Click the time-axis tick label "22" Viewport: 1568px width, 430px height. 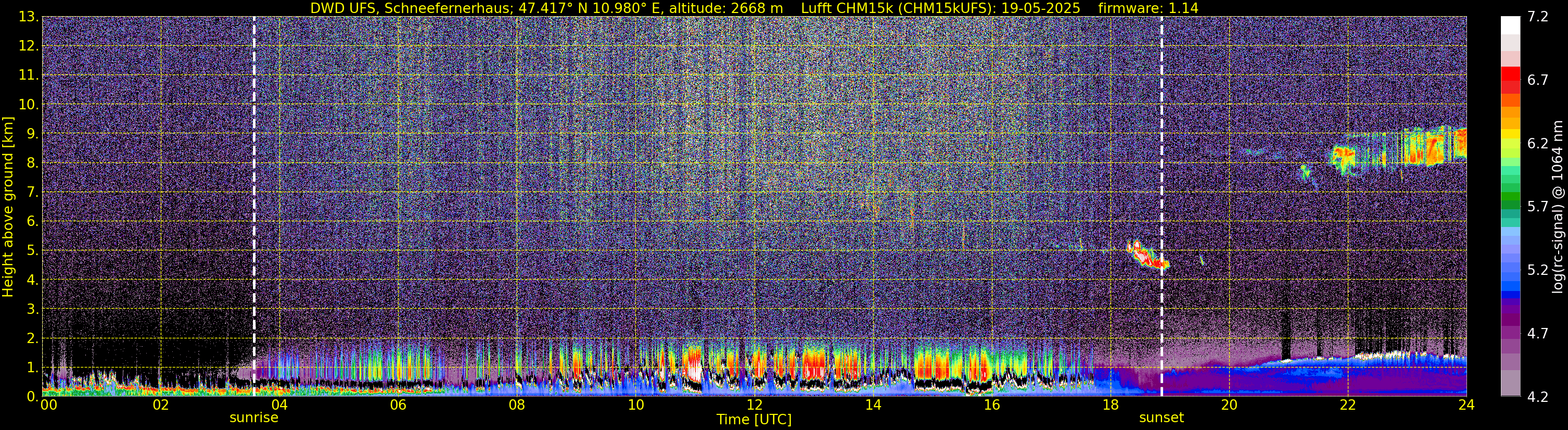(1348, 405)
